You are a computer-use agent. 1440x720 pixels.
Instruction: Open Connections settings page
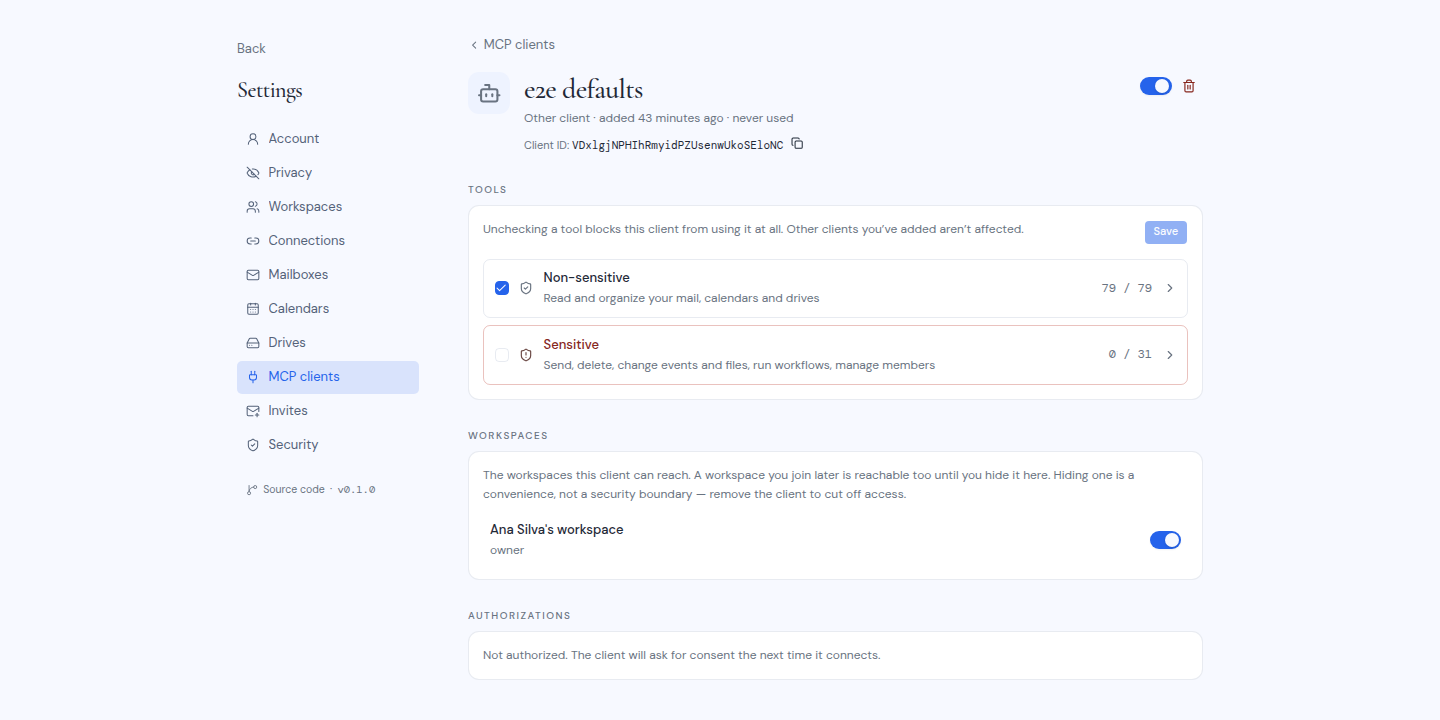(x=328, y=241)
